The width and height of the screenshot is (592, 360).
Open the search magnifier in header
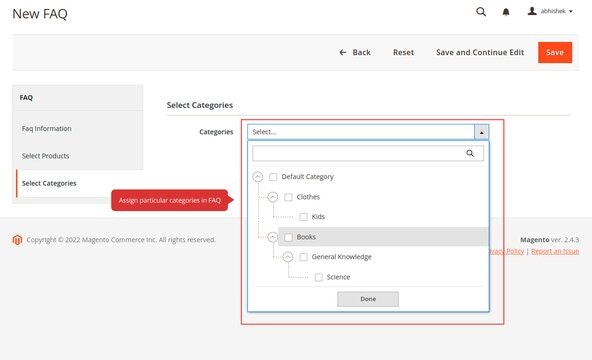click(x=481, y=12)
